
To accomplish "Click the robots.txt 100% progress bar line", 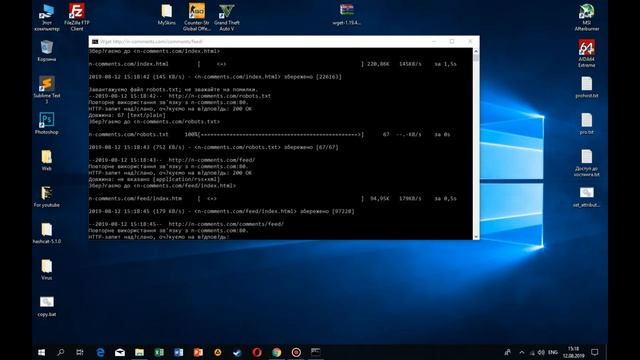I will point(269,134).
